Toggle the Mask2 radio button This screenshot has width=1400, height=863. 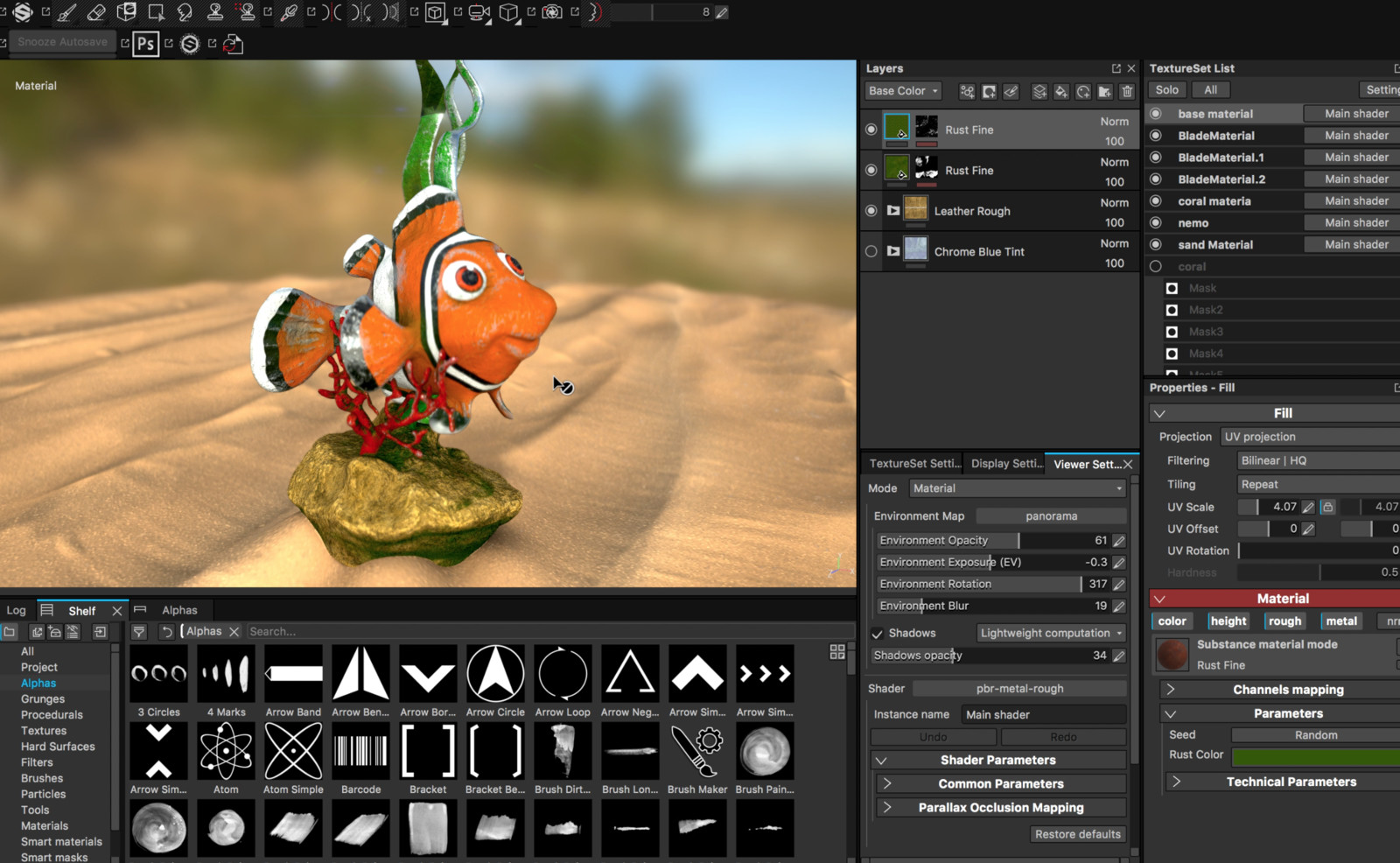(1172, 310)
